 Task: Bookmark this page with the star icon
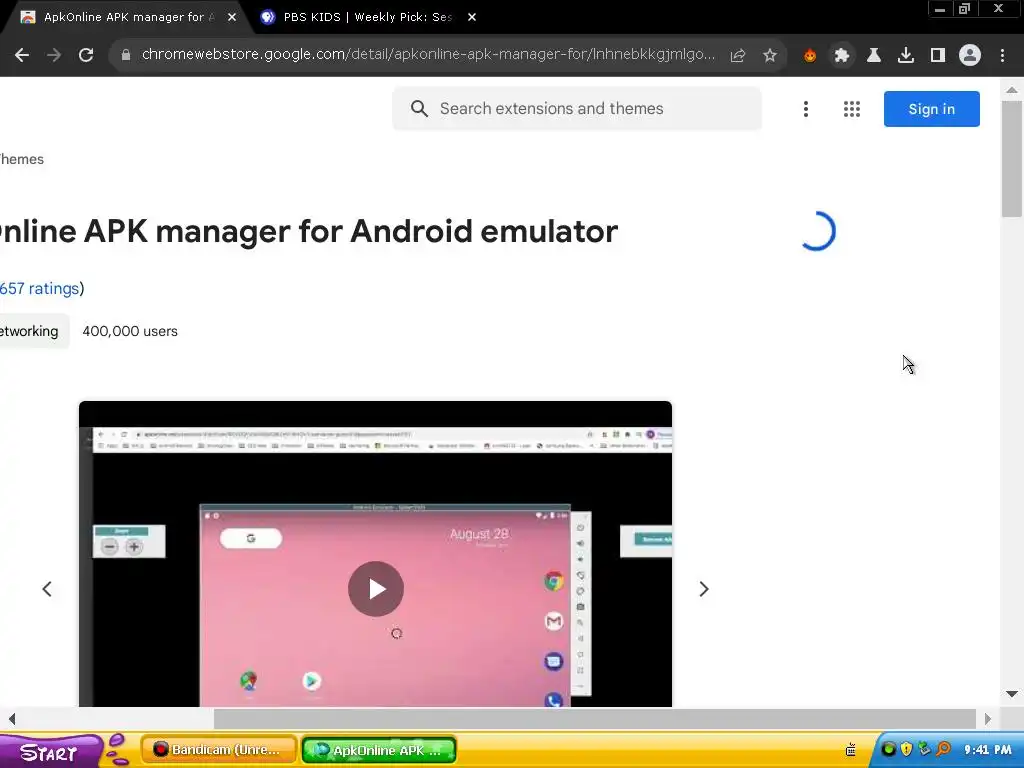(x=770, y=56)
